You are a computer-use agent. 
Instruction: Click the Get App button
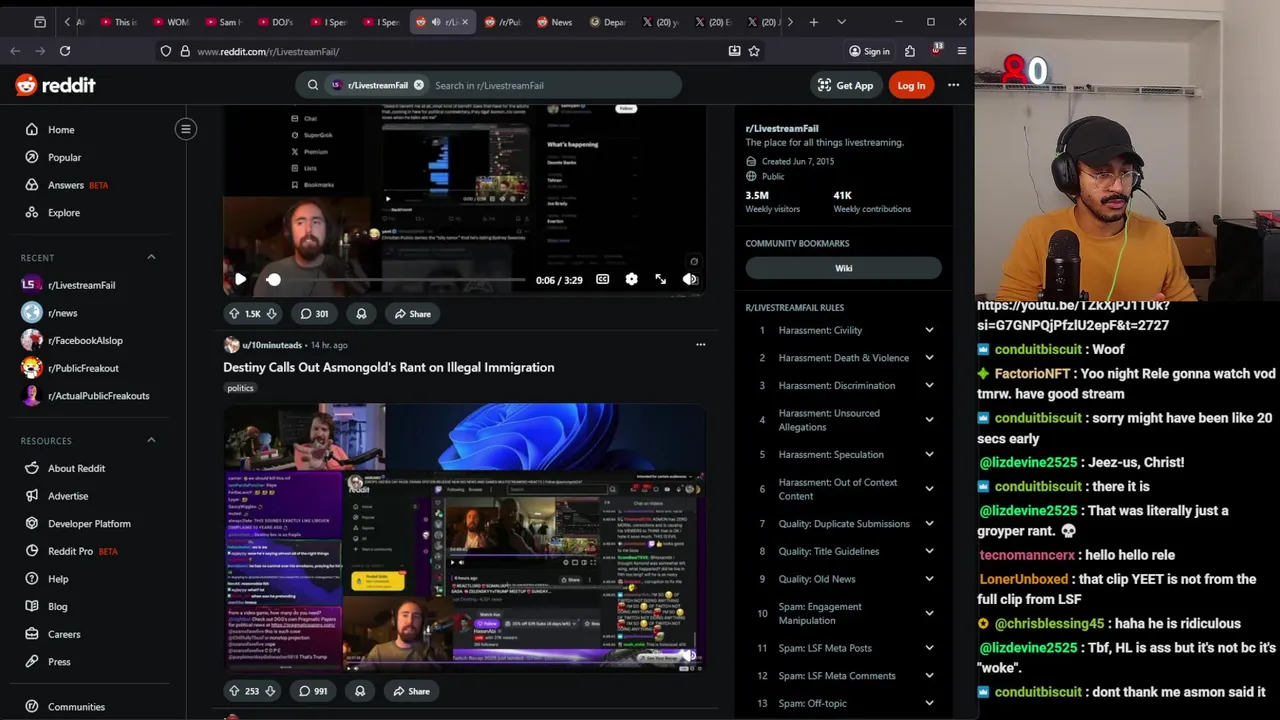(x=845, y=85)
